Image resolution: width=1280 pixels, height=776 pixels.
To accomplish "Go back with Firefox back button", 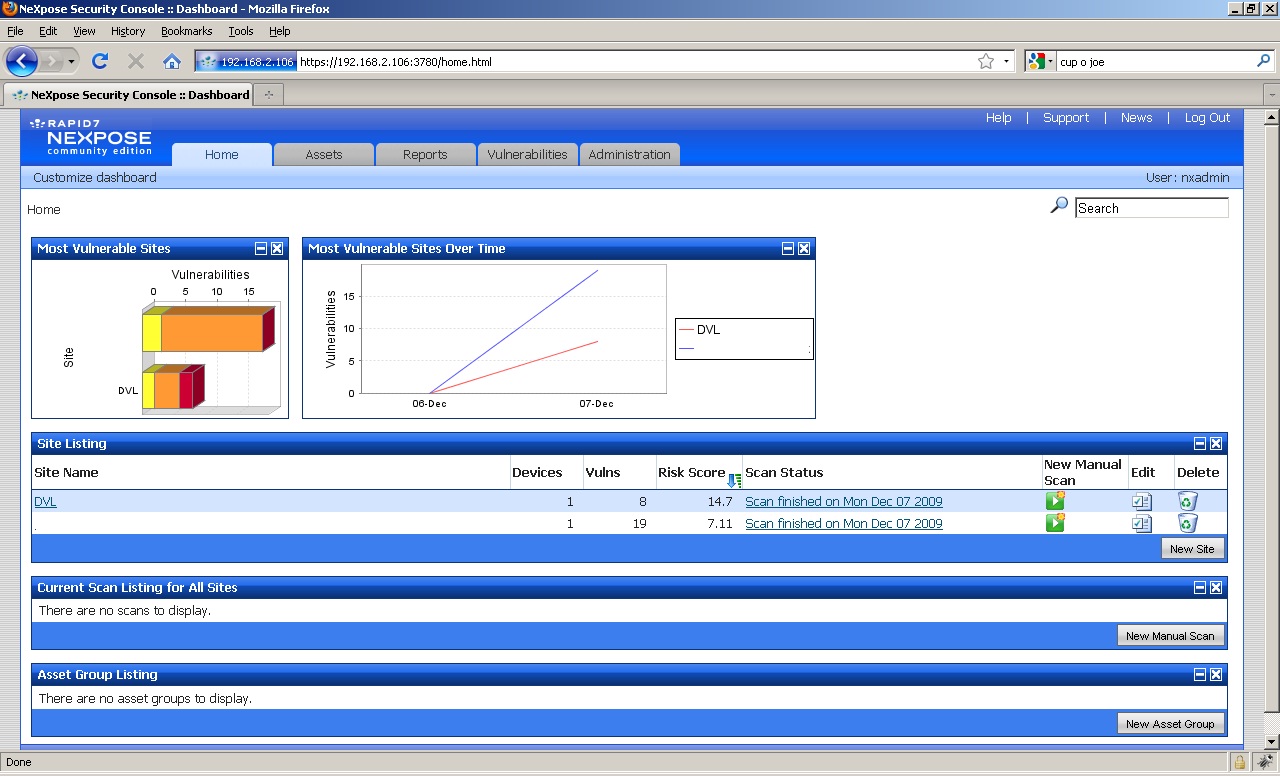I will (x=22, y=61).
